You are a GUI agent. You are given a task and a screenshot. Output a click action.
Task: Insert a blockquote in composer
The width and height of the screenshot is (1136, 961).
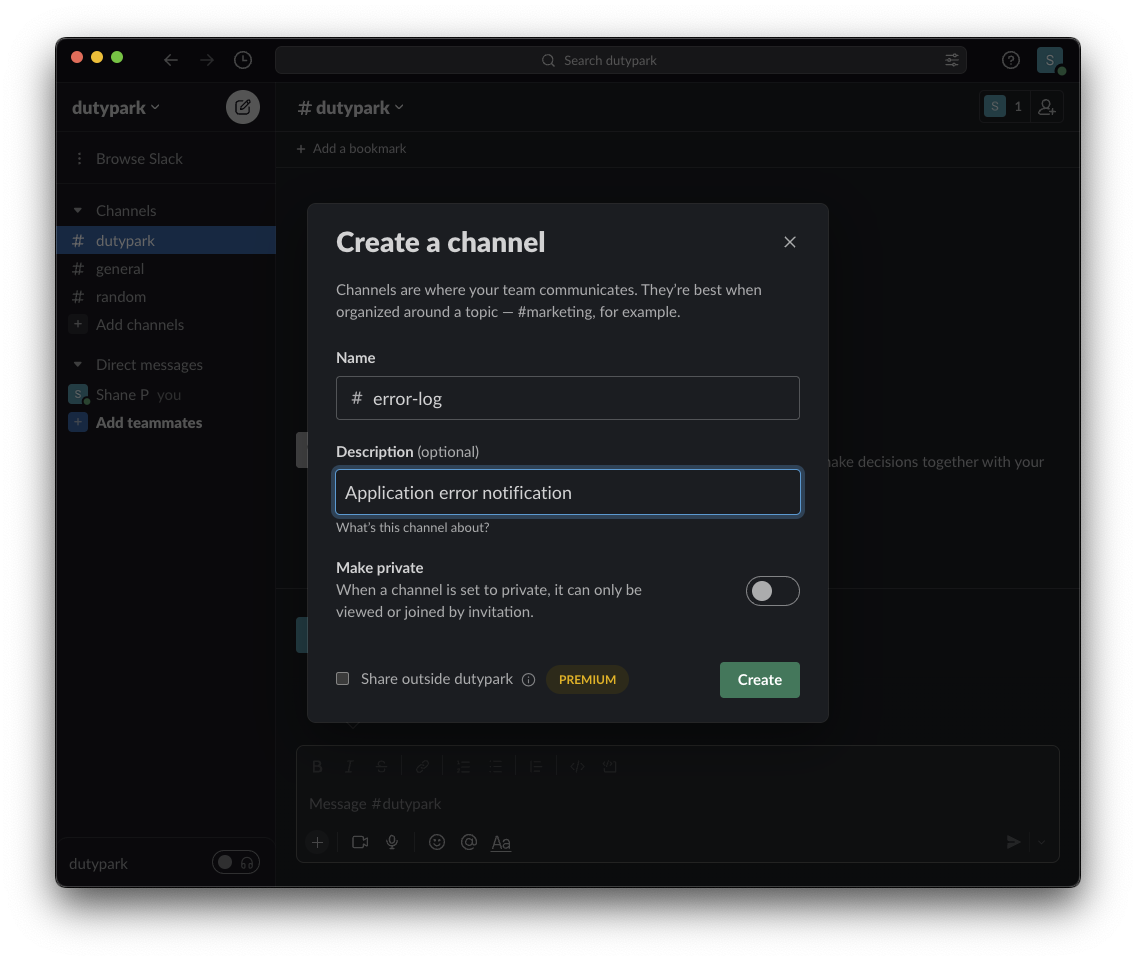pyautogui.click(x=535, y=767)
